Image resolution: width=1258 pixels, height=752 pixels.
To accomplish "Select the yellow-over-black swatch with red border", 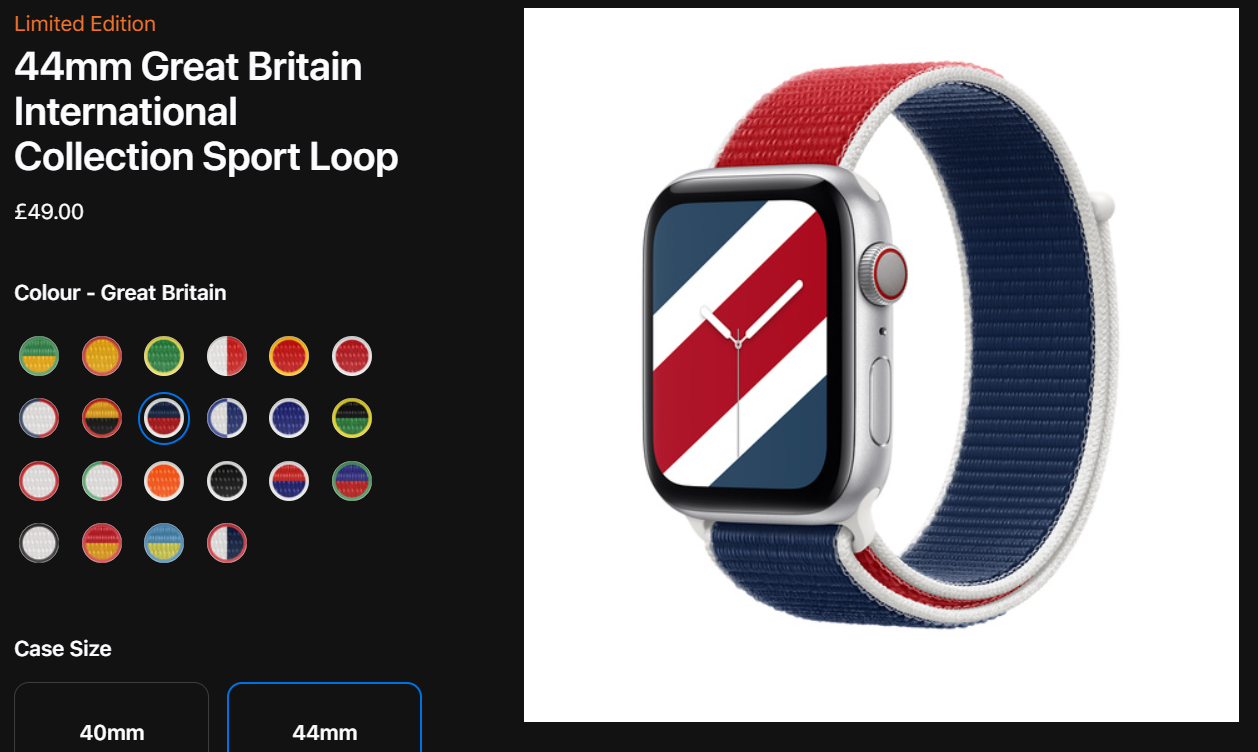I will pos(102,418).
